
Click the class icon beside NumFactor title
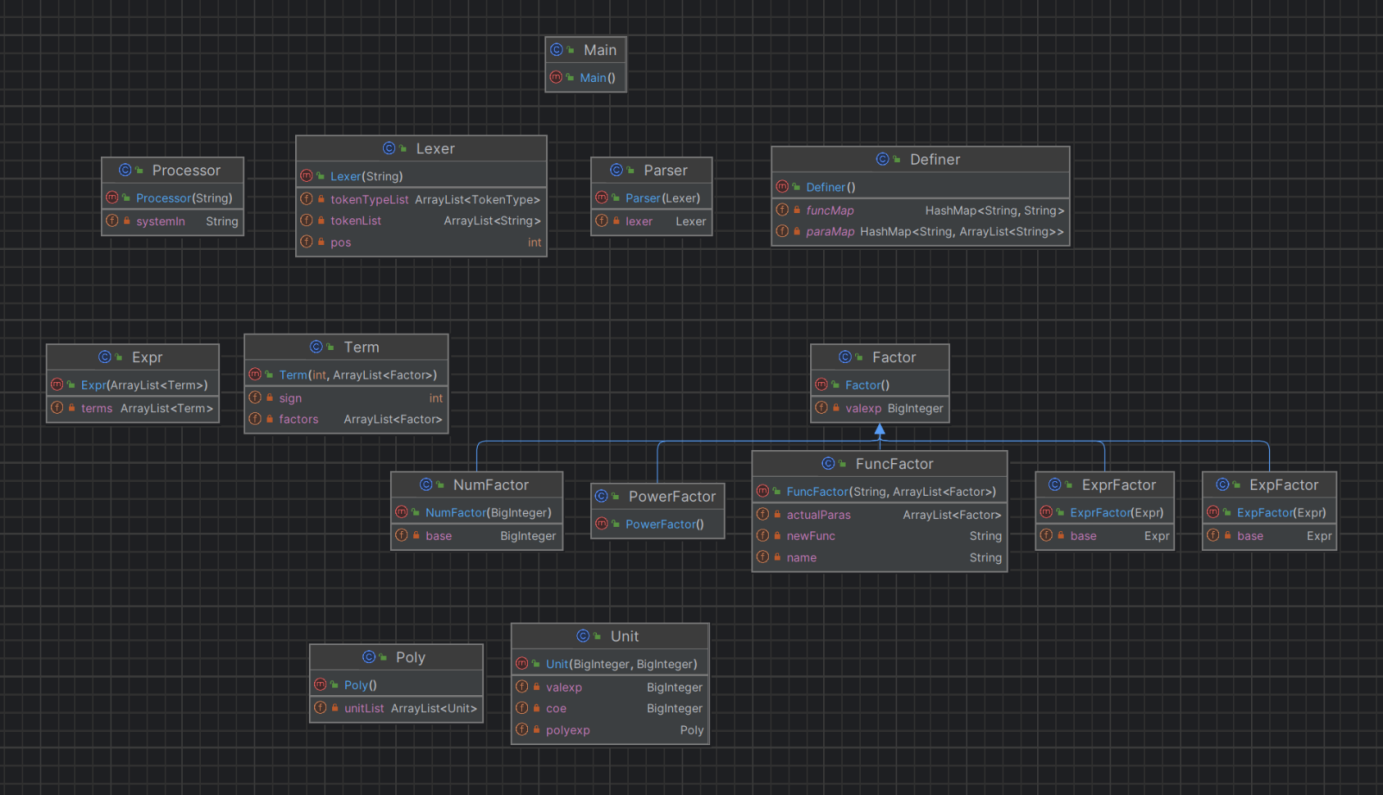[x=426, y=485]
